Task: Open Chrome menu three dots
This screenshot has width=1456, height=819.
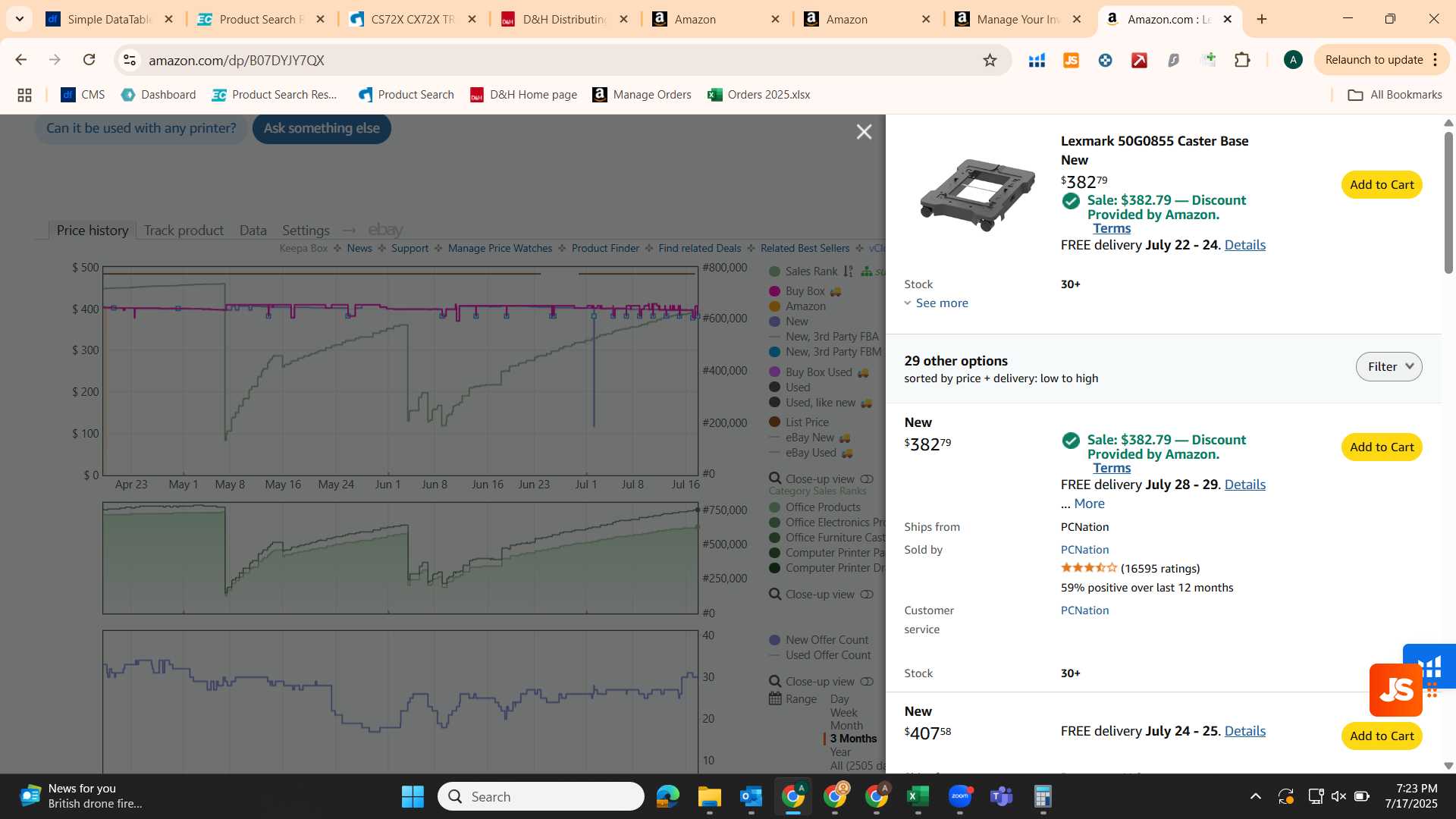Action: click(x=1436, y=60)
